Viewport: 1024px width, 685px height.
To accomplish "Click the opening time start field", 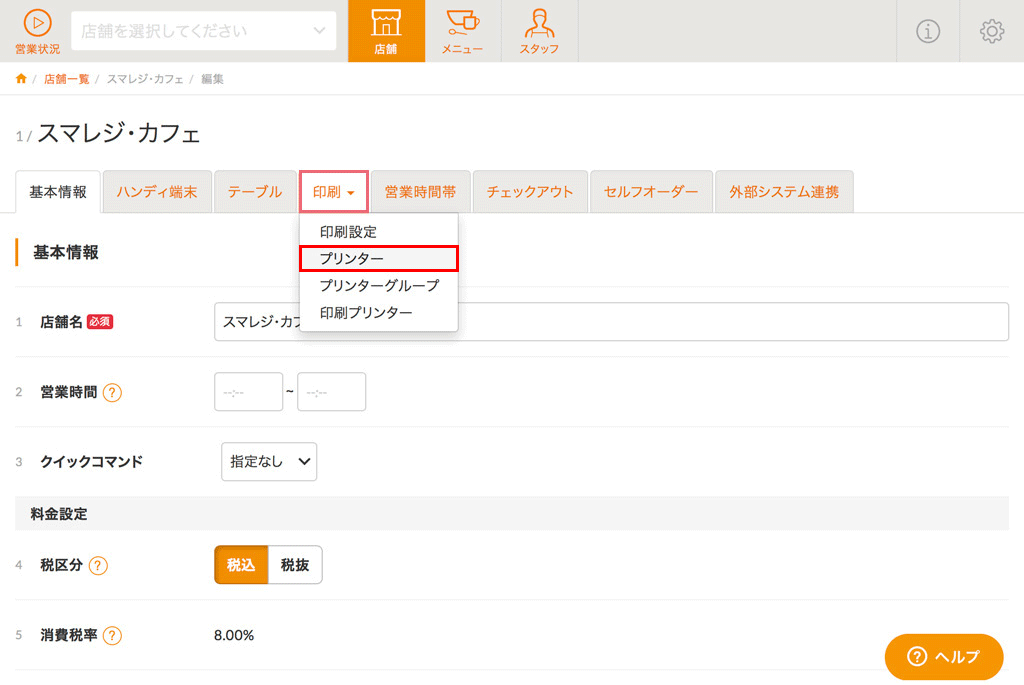I will coord(248,392).
